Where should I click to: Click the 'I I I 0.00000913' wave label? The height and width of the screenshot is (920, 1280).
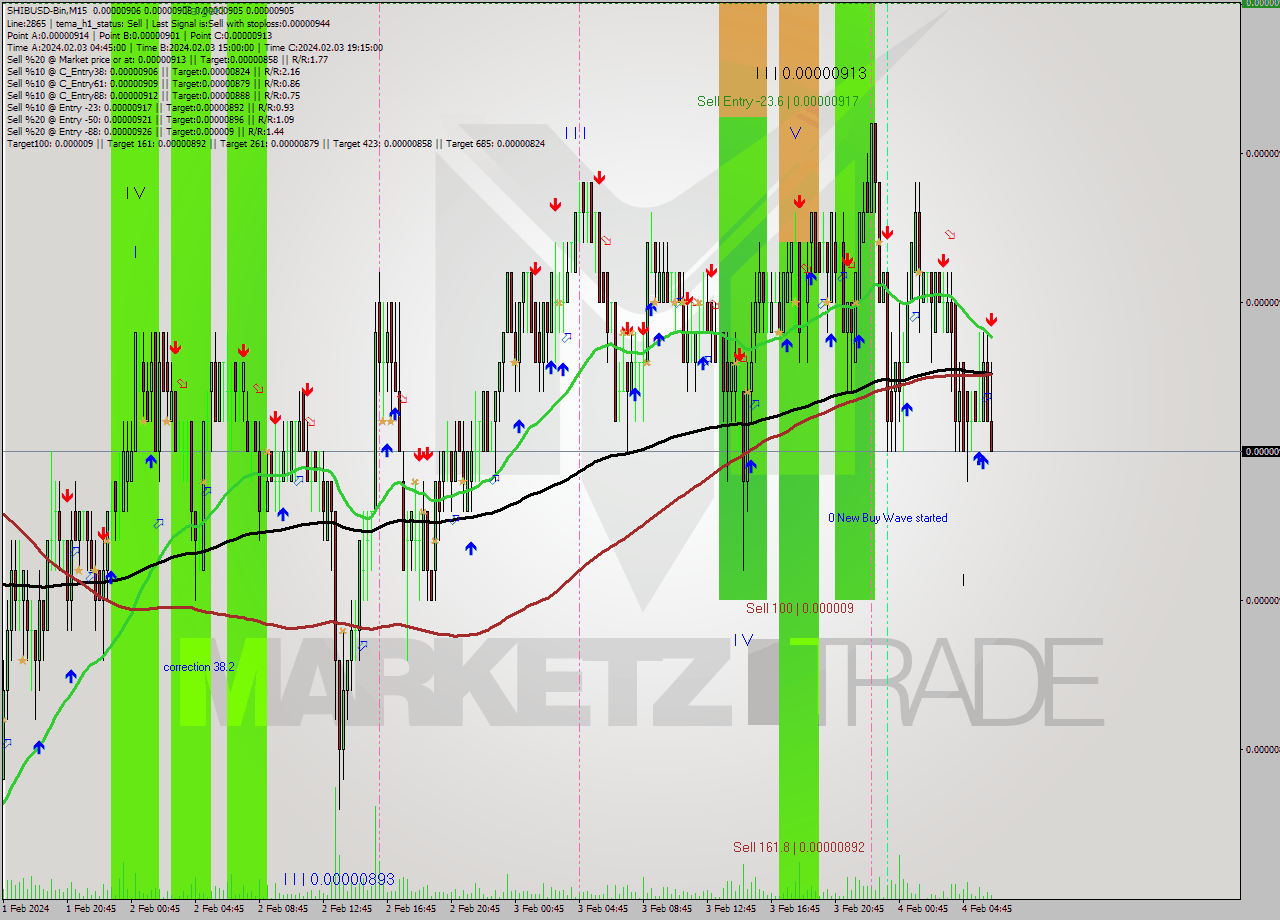tap(811, 73)
